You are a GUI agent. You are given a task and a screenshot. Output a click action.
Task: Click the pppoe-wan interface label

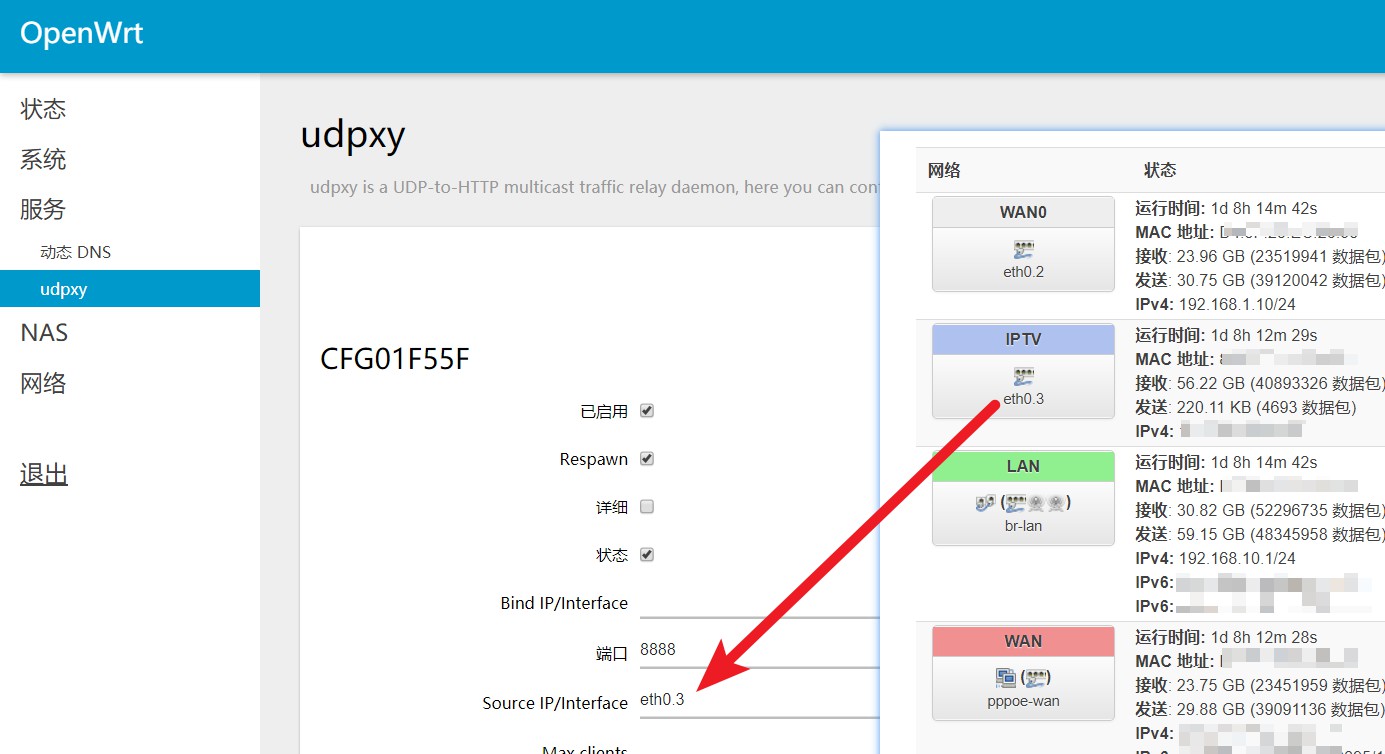pos(1023,701)
